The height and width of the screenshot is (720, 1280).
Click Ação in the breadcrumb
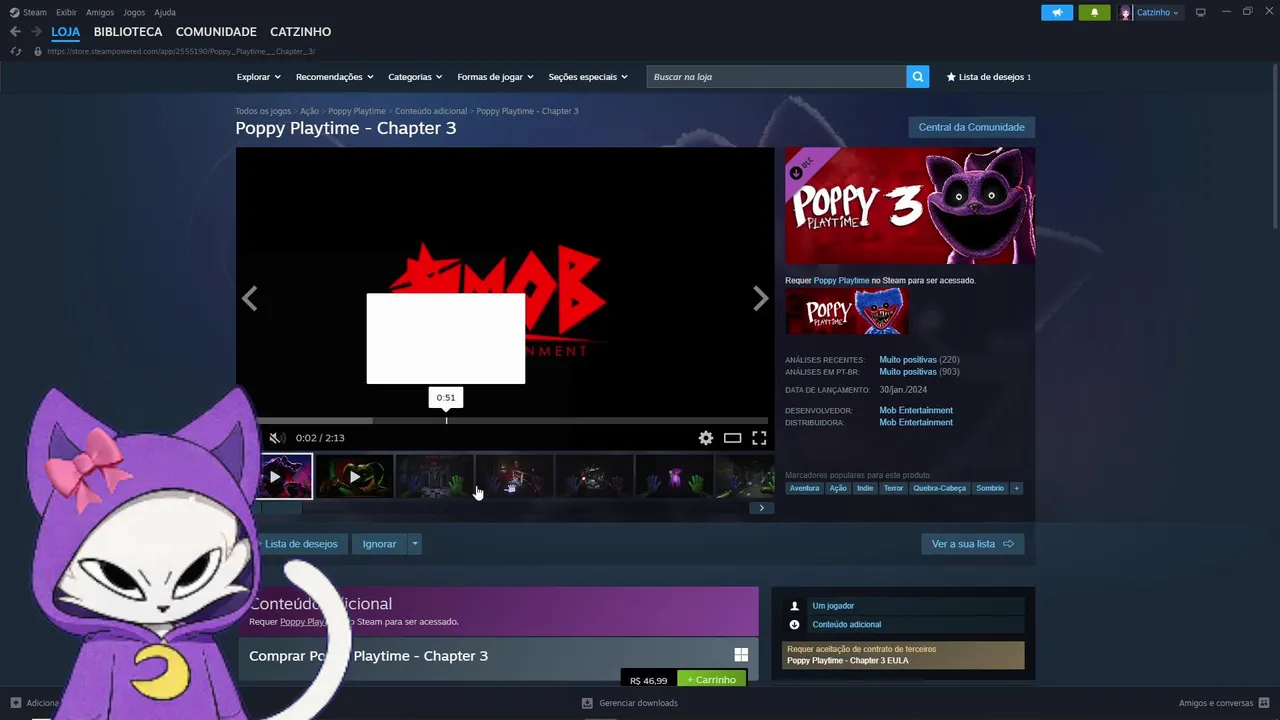[x=309, y=111]
